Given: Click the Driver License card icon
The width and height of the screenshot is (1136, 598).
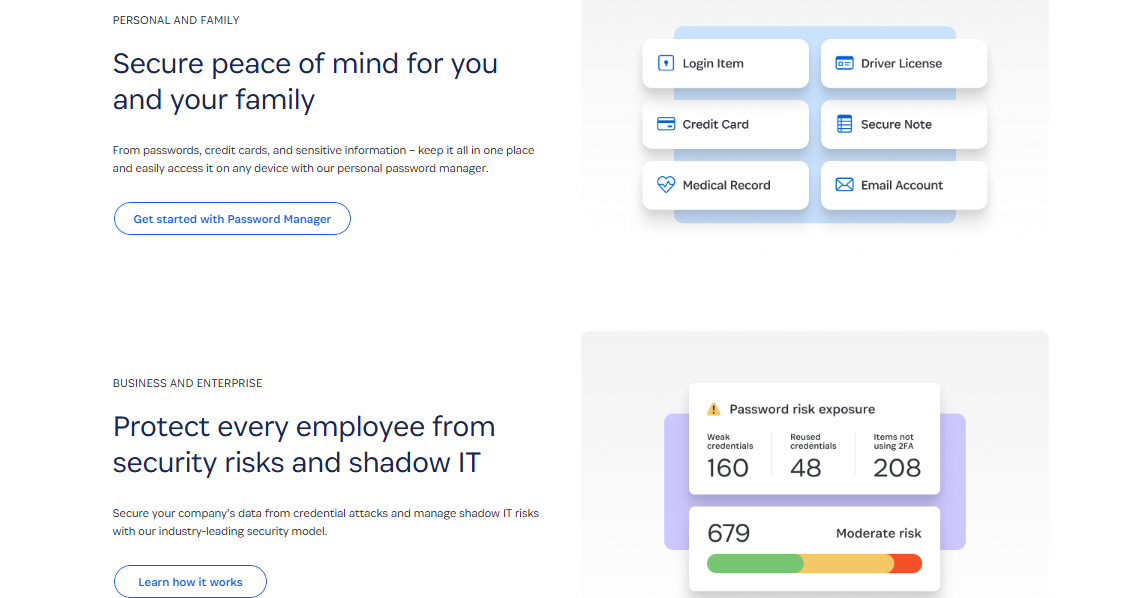Looking at the screenshot, I should (x=843, y=63).
